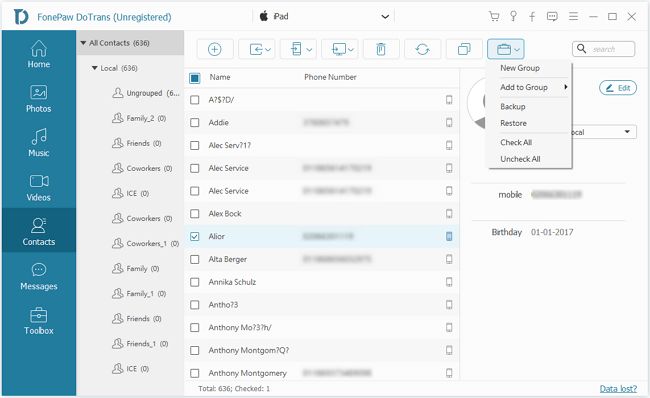This screenshot has height=398, width=650.
Task: Open the iPad device selector dropdown
Action: click(323, 17)
